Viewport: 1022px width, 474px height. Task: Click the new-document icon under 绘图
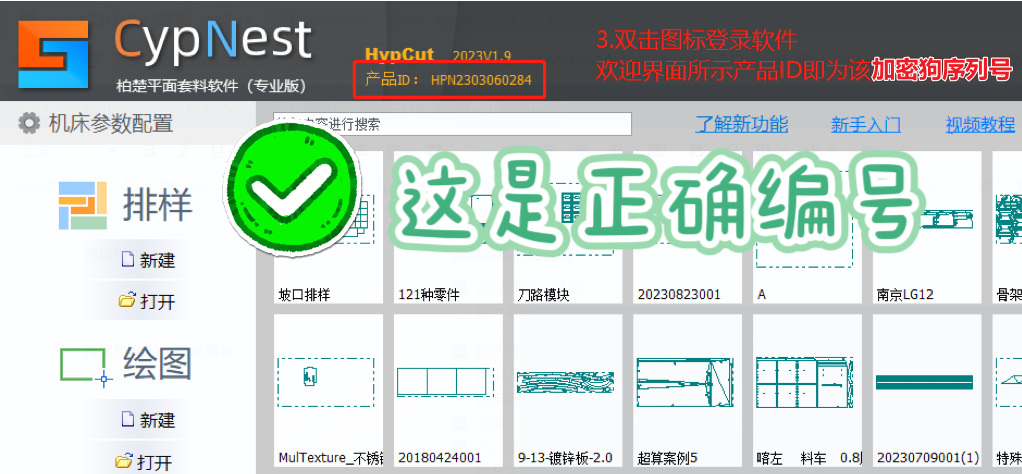click(x=128, y=419)
